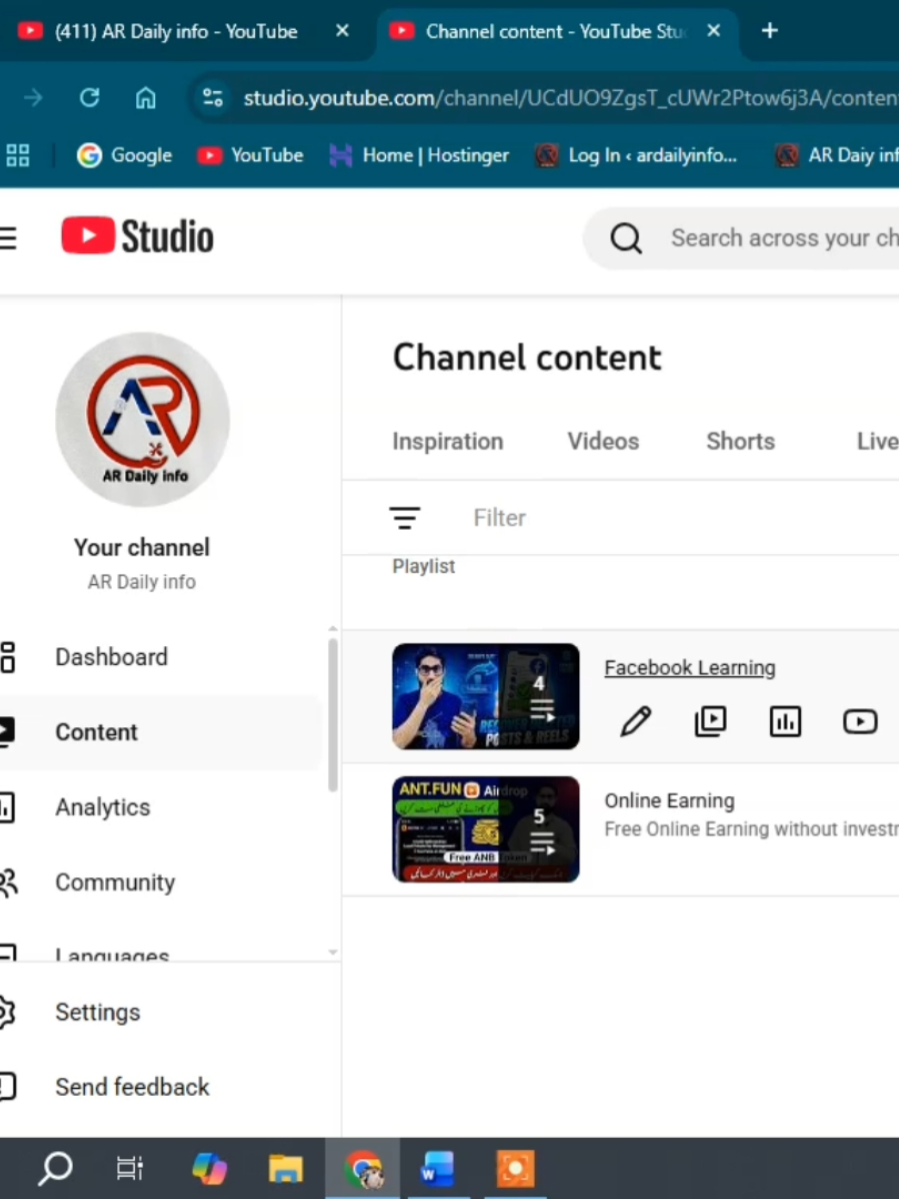Image resolution: width=899 pixels, height=1199 pixels.
Task: Click the AR Daily info channel avatar
Action: (142, 419)
